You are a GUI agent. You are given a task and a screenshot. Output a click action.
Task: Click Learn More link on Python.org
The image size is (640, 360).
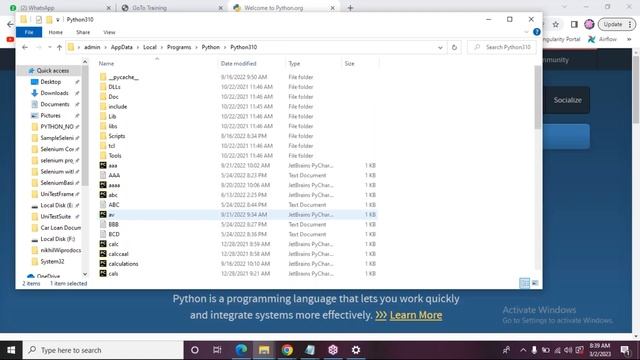pos(416,315)
